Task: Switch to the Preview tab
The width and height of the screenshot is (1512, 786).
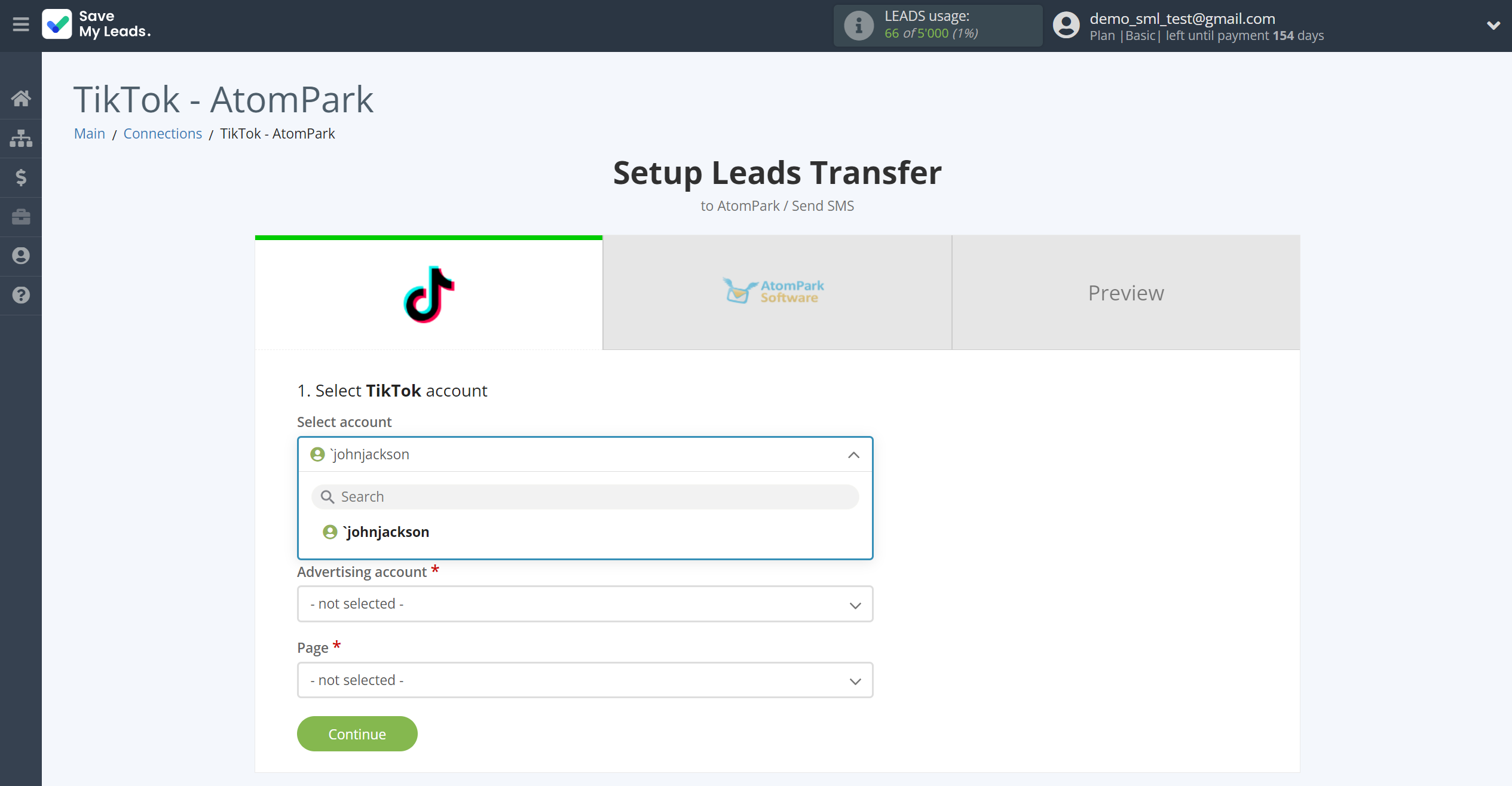Action: point(1126,293)
